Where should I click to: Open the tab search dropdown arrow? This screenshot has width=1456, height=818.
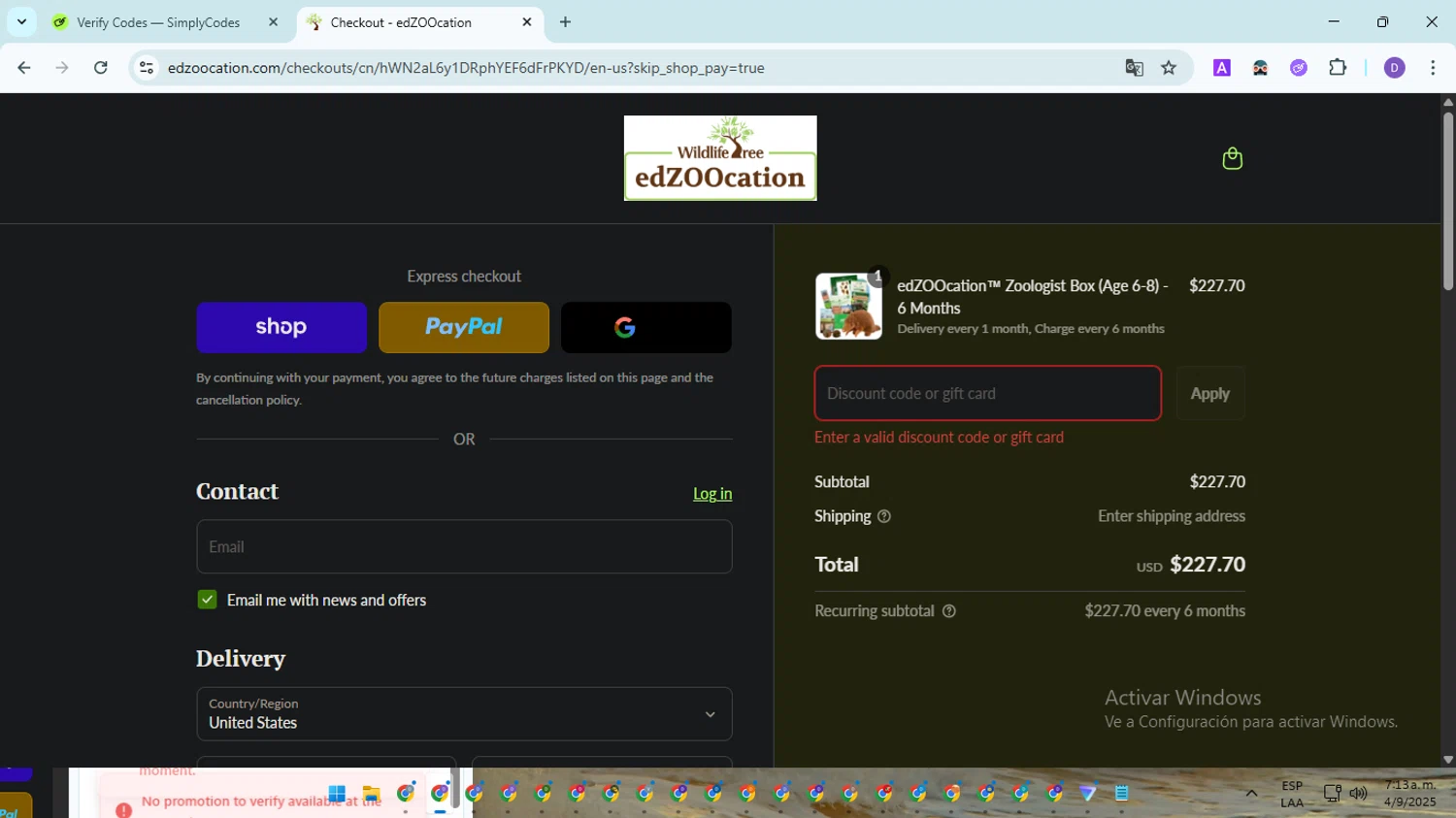(21, 21)
